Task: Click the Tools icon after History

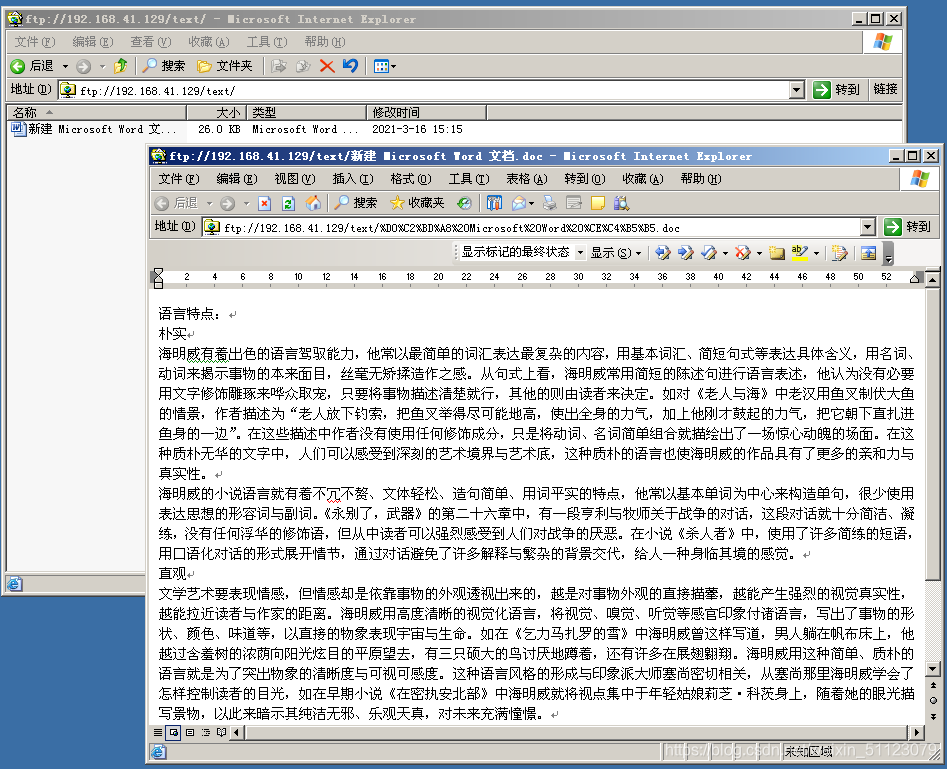Action: click(x=495, y=204)
